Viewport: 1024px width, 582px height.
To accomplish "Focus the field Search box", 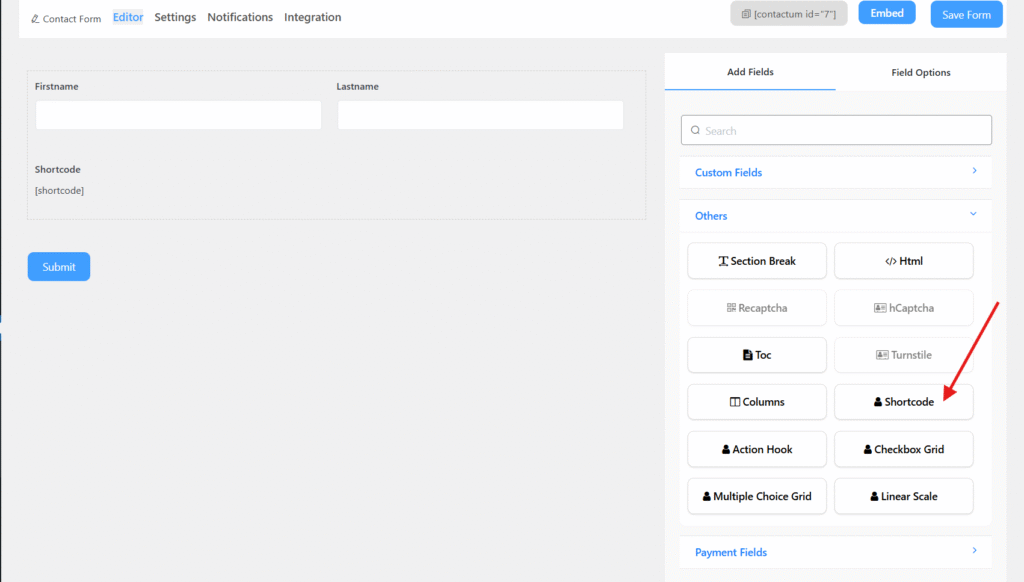I will pos(836,130).
